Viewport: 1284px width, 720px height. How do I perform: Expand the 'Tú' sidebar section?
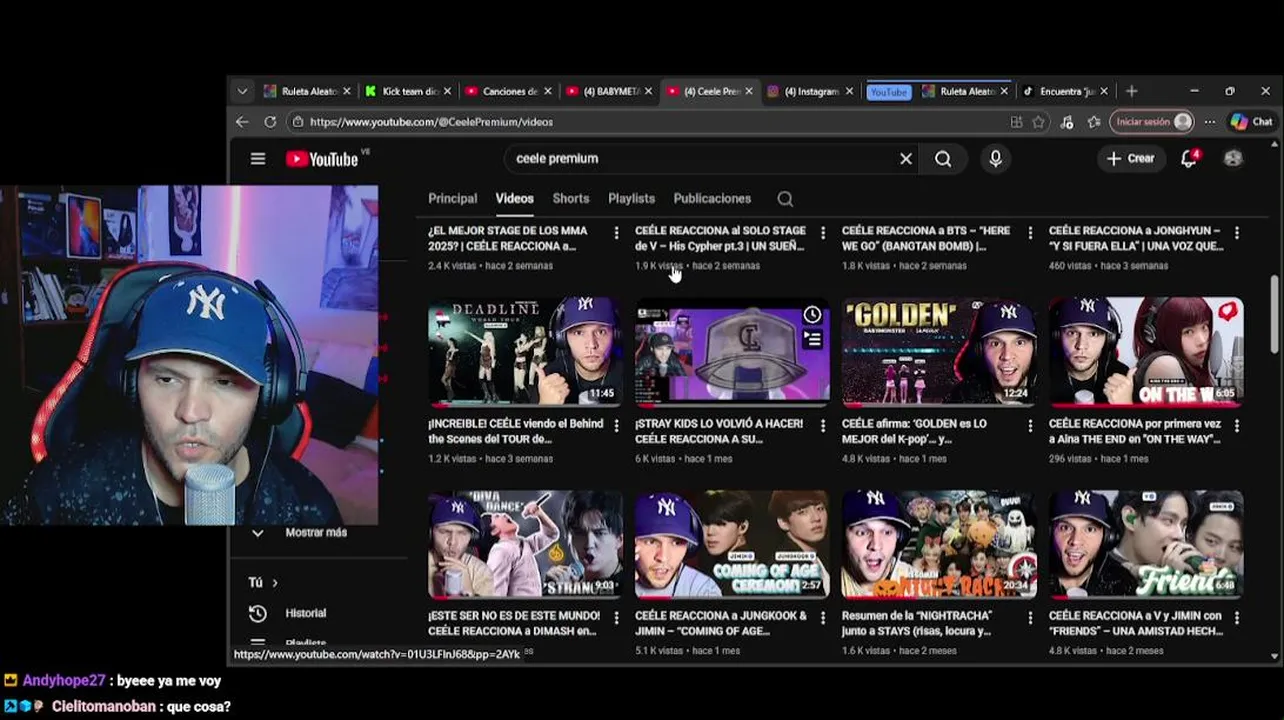point(263,582)
